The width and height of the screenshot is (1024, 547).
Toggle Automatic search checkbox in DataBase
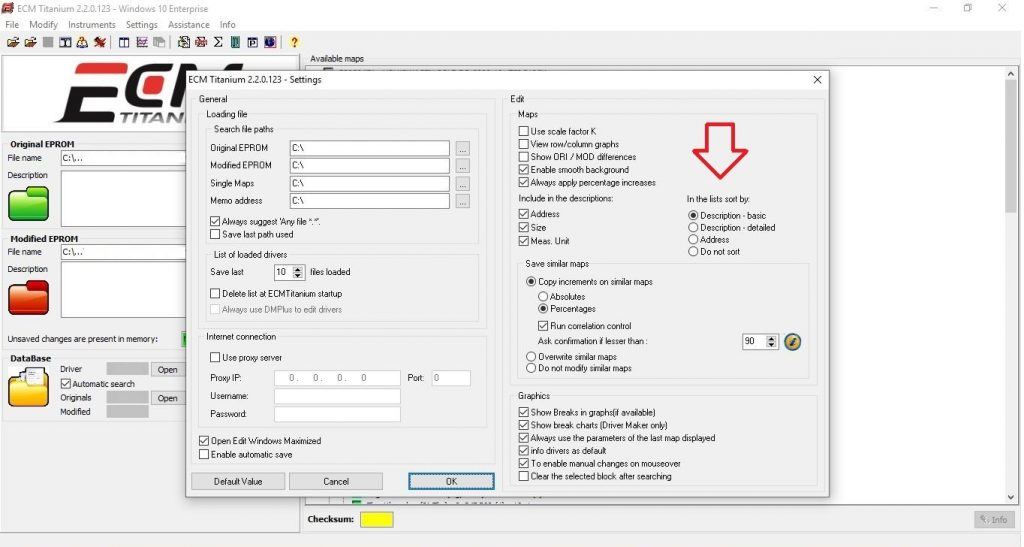coord(65,384)
